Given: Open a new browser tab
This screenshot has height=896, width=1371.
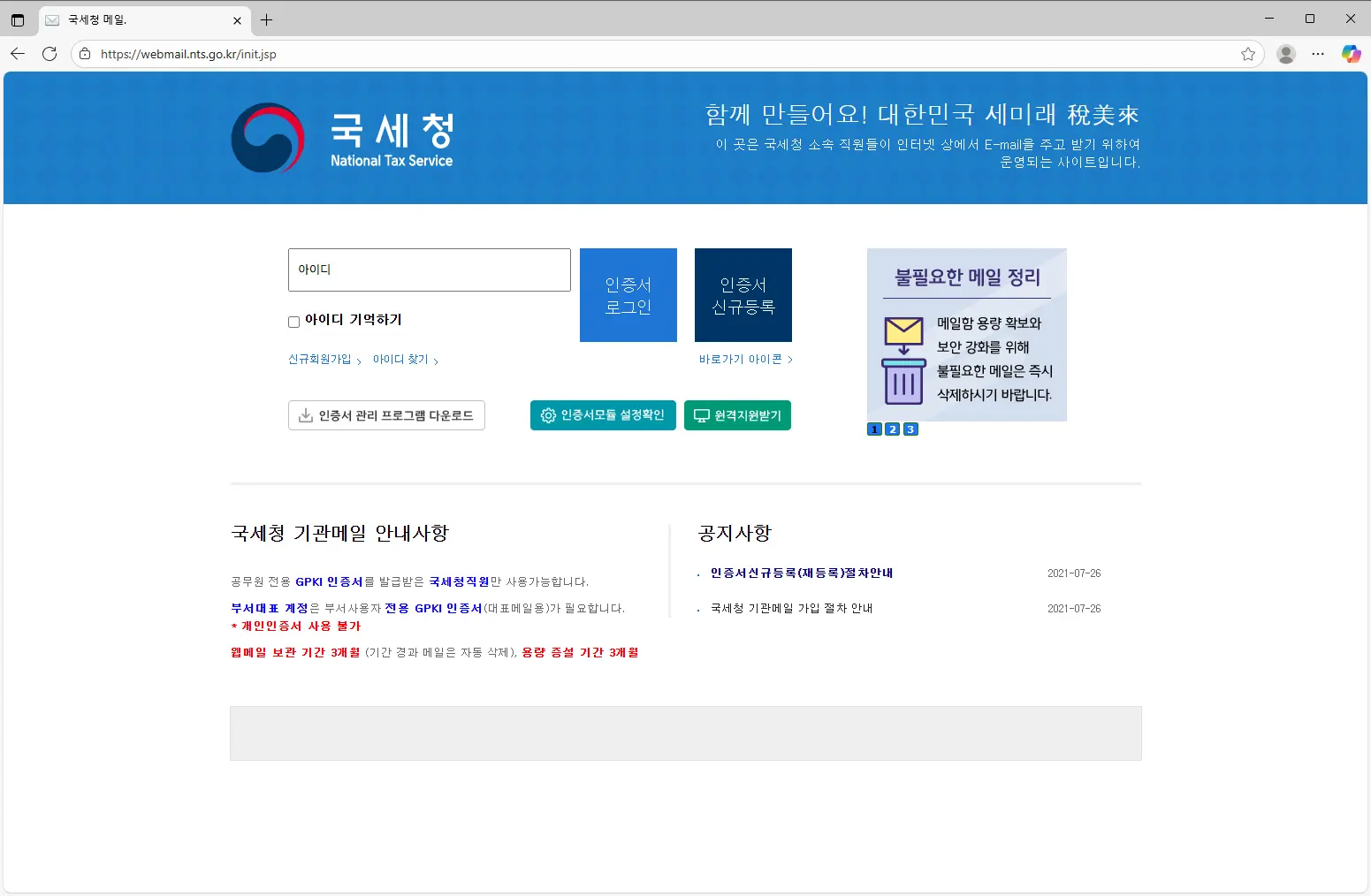Looking at the screenshot, I should coord(266,19).
